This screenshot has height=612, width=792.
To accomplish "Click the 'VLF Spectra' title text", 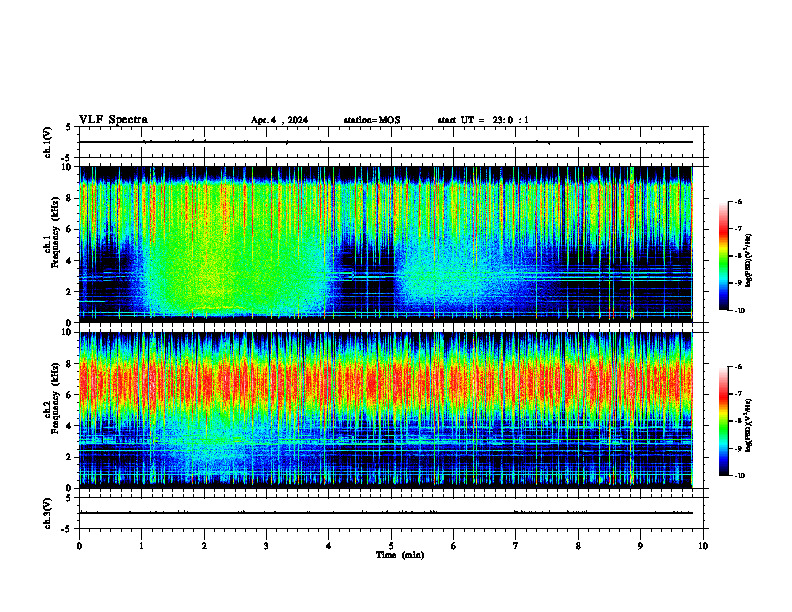I will [113, 120].
